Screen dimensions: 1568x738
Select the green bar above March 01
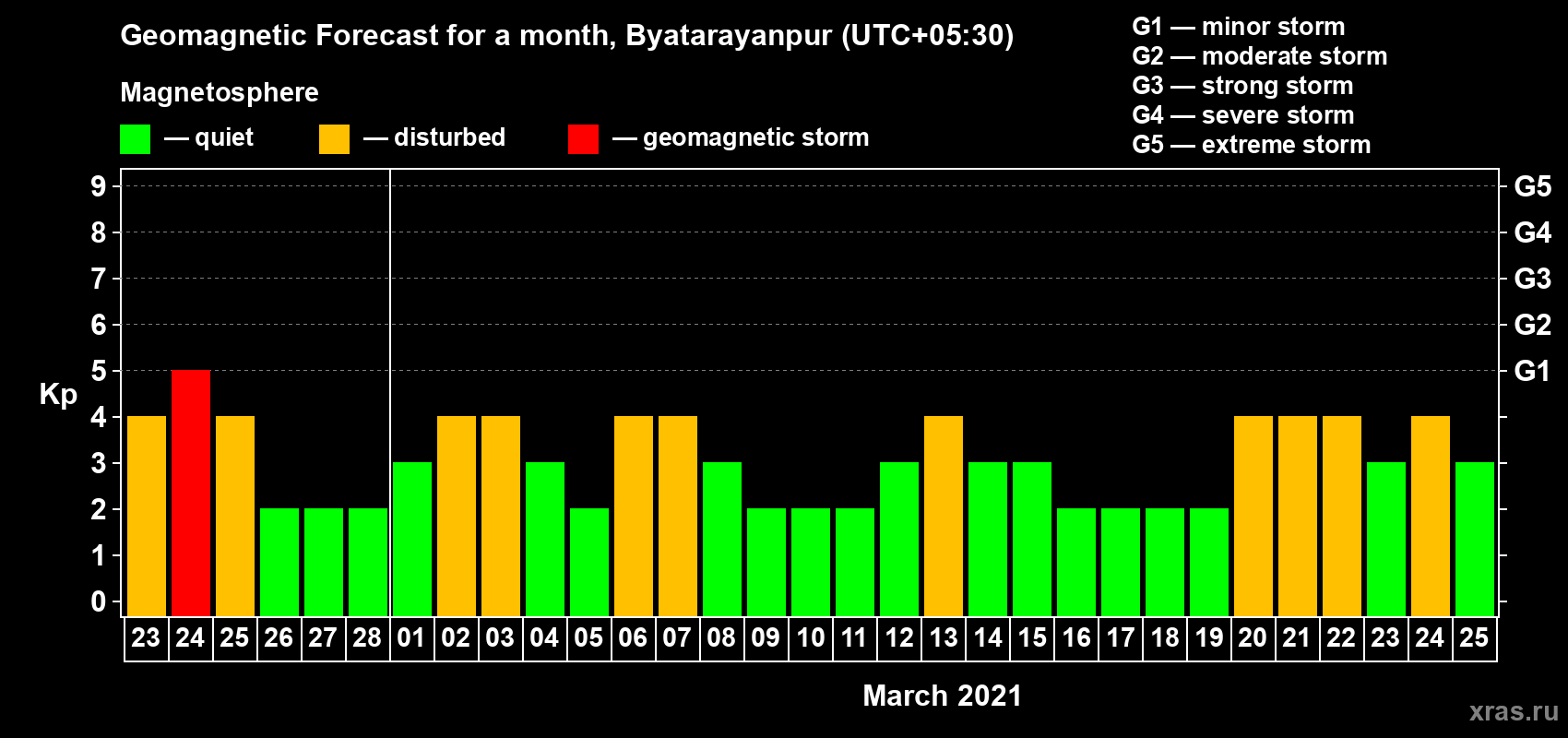point(412,540)
